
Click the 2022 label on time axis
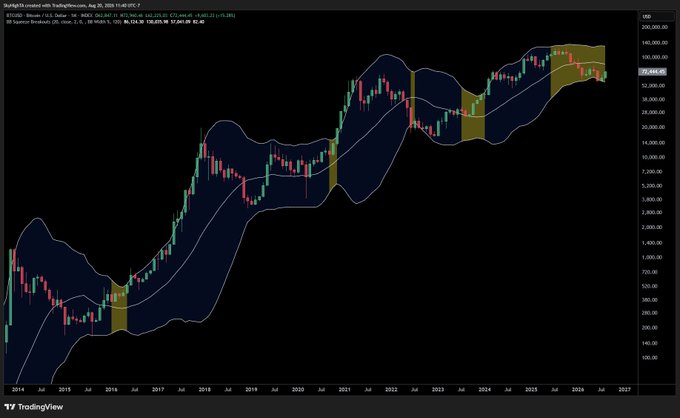391,389
